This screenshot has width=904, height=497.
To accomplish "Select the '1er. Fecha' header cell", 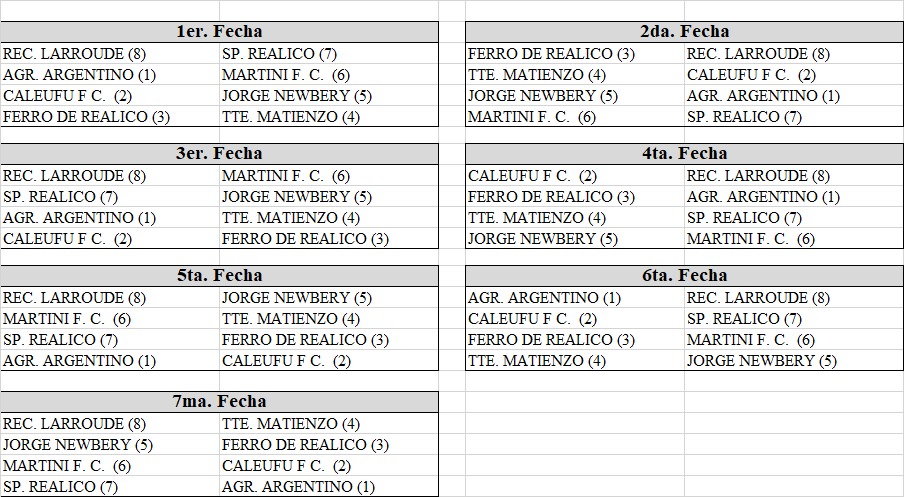I will (x=219, y=32).
